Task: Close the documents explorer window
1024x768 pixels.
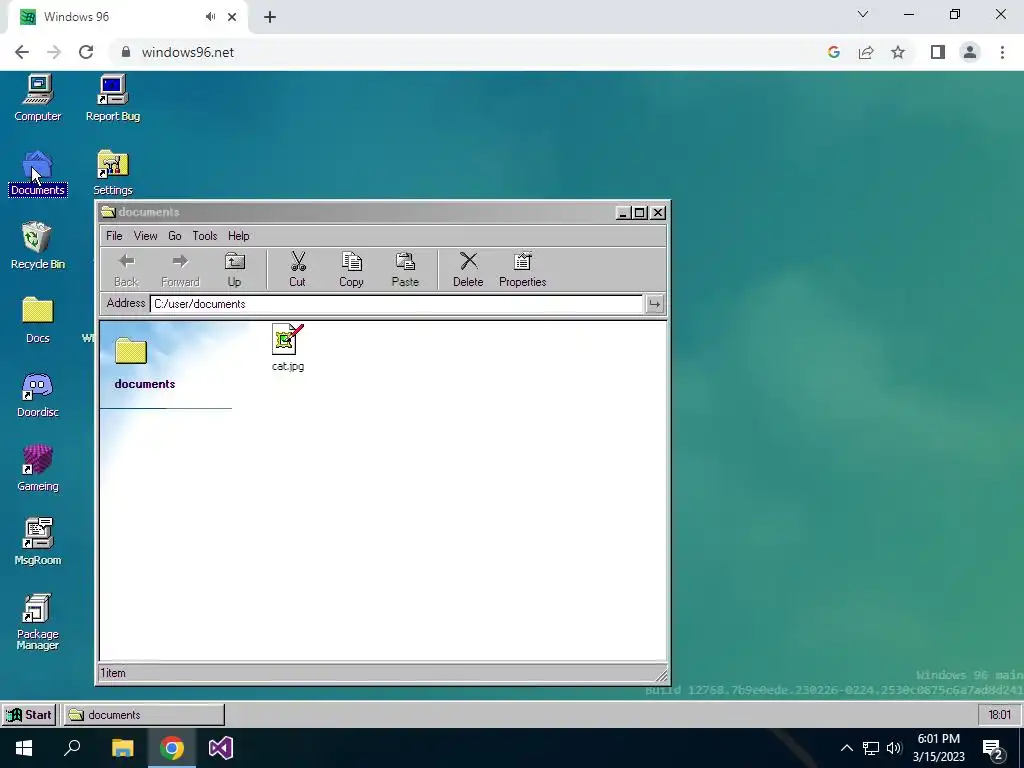Action: pos(658,213)
